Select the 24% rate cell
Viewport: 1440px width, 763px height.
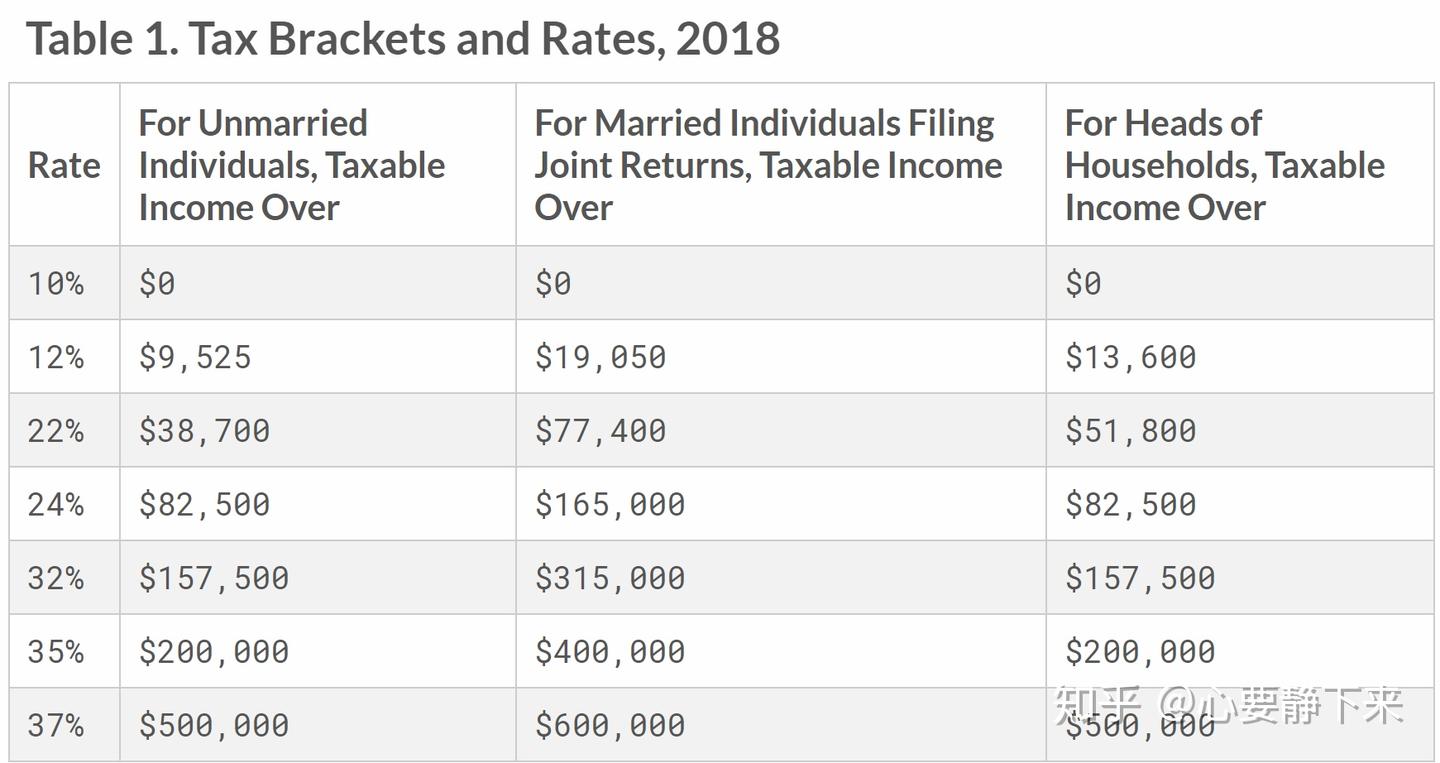pos(56,504)
